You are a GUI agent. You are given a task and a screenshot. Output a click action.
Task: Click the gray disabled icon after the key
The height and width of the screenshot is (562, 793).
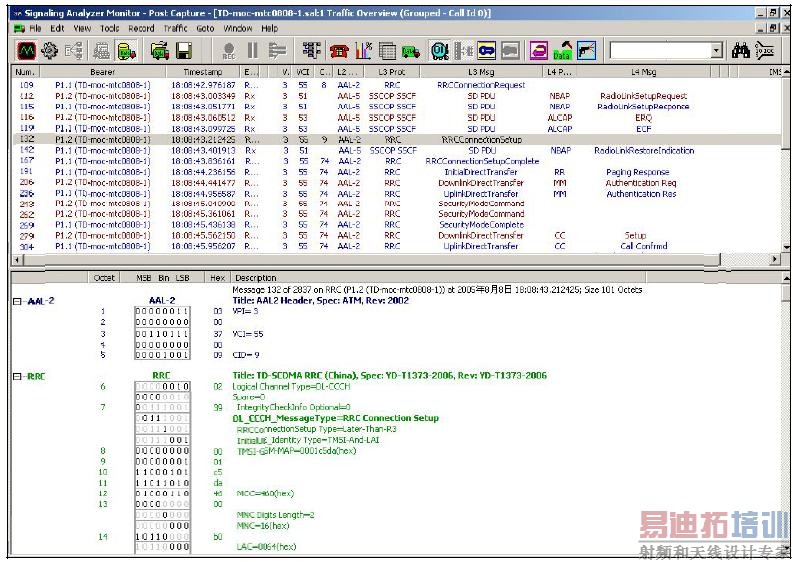point(511,51)
